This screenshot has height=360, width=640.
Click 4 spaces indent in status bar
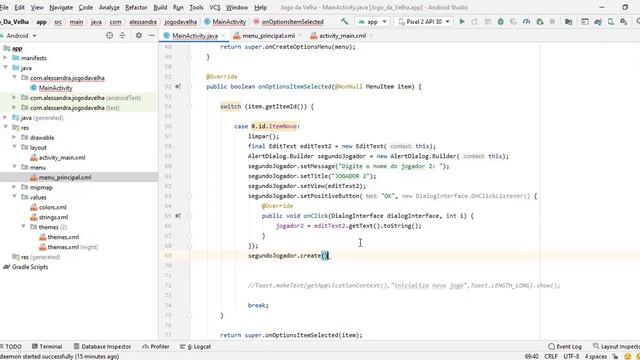[x=596, y=356]
